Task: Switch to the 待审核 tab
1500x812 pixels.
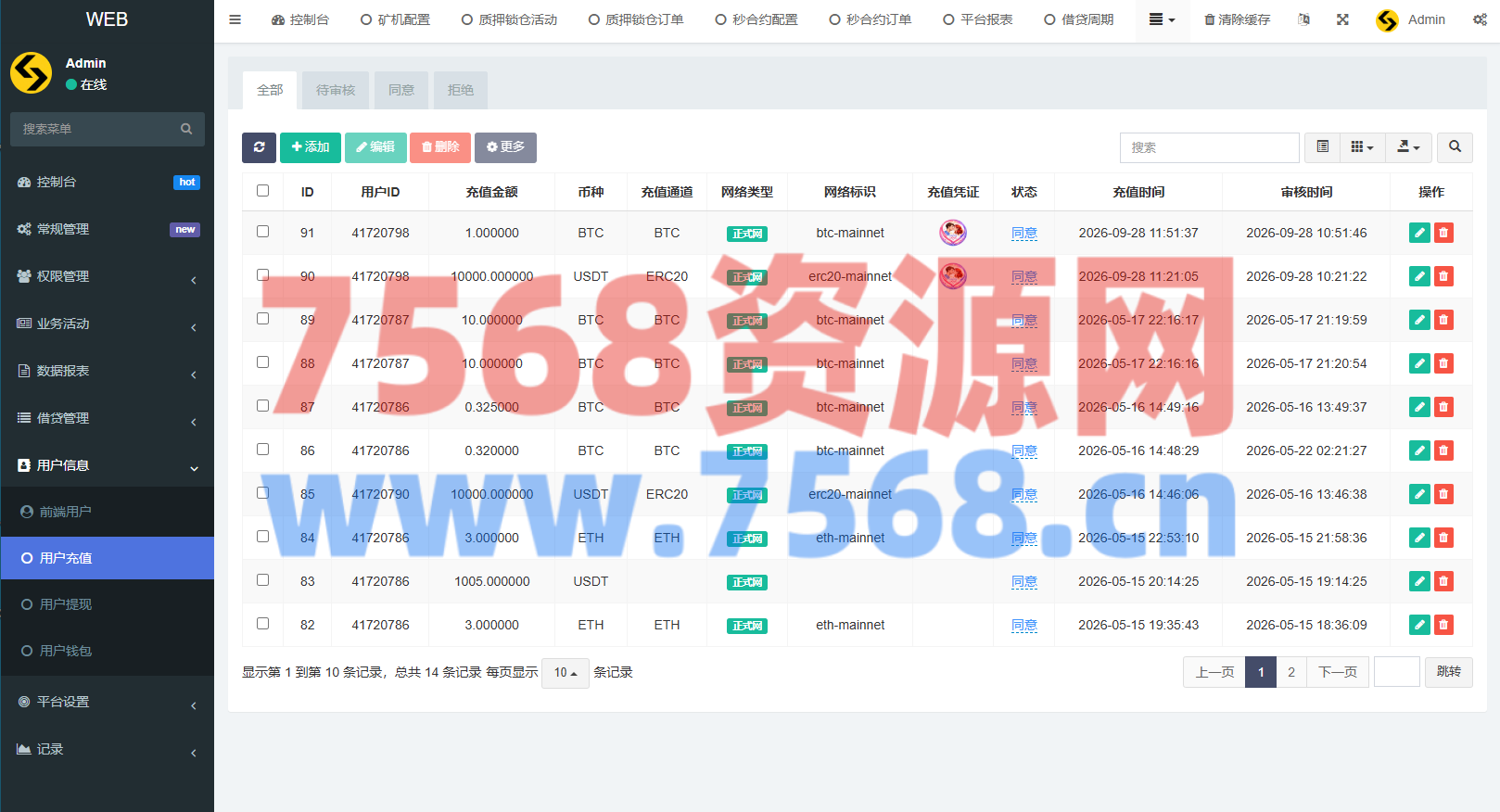Action: click(336, 90)
